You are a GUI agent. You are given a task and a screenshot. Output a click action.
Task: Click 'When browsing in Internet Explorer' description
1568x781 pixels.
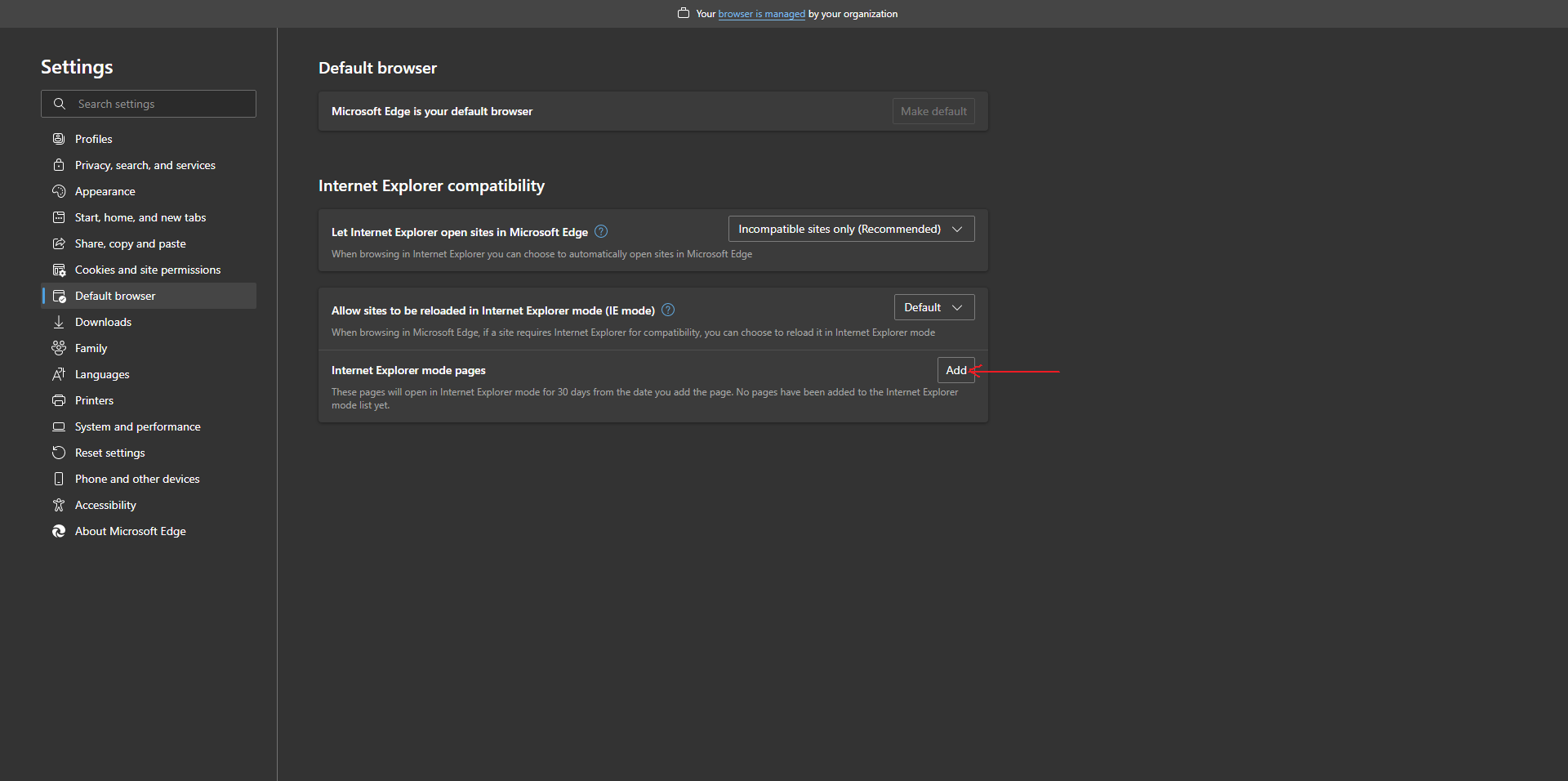point(541,254)
